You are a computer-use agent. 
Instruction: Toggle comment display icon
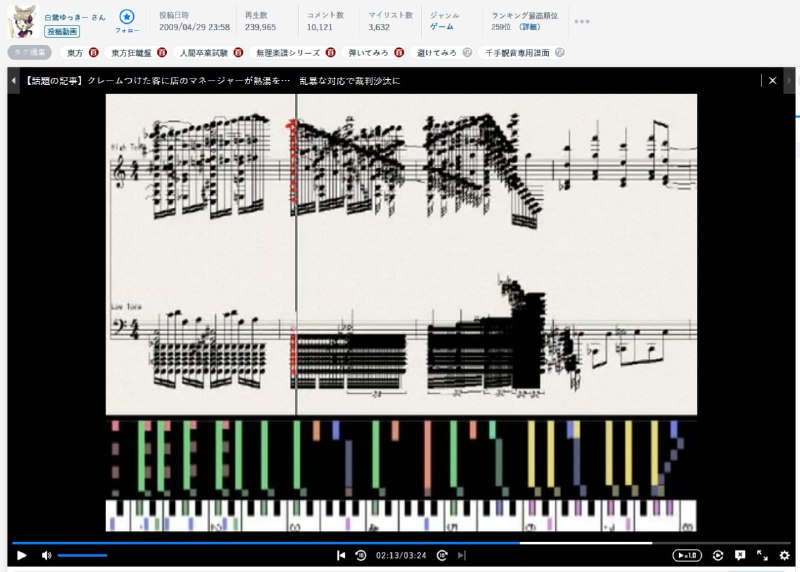740,555
